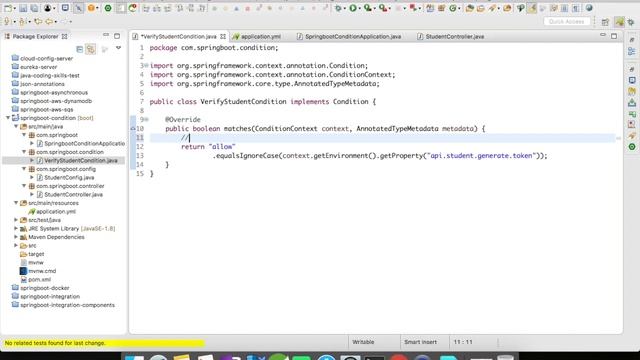Select the highlighted Spring perspective icon
The height and width of the screenshot is (360, 640).
coord(620,22)
